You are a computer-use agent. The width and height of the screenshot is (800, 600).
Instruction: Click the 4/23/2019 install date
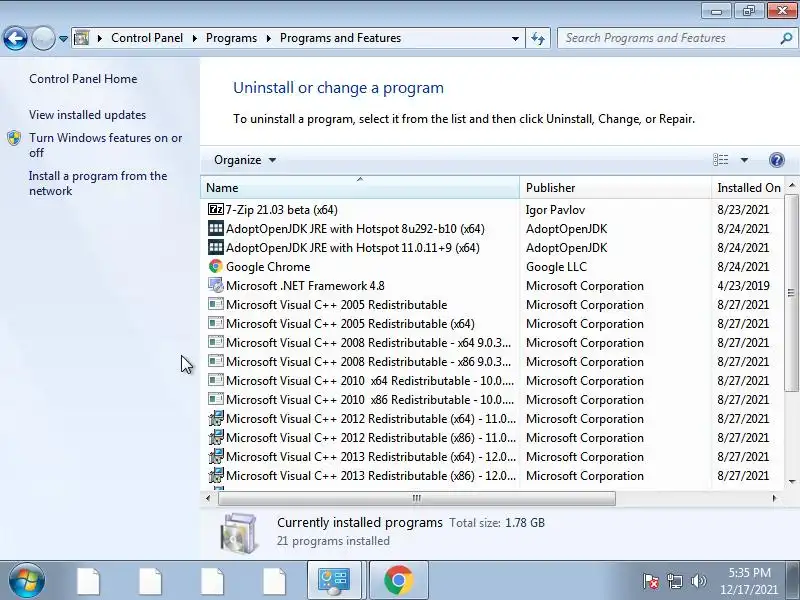tap(743, 286)
